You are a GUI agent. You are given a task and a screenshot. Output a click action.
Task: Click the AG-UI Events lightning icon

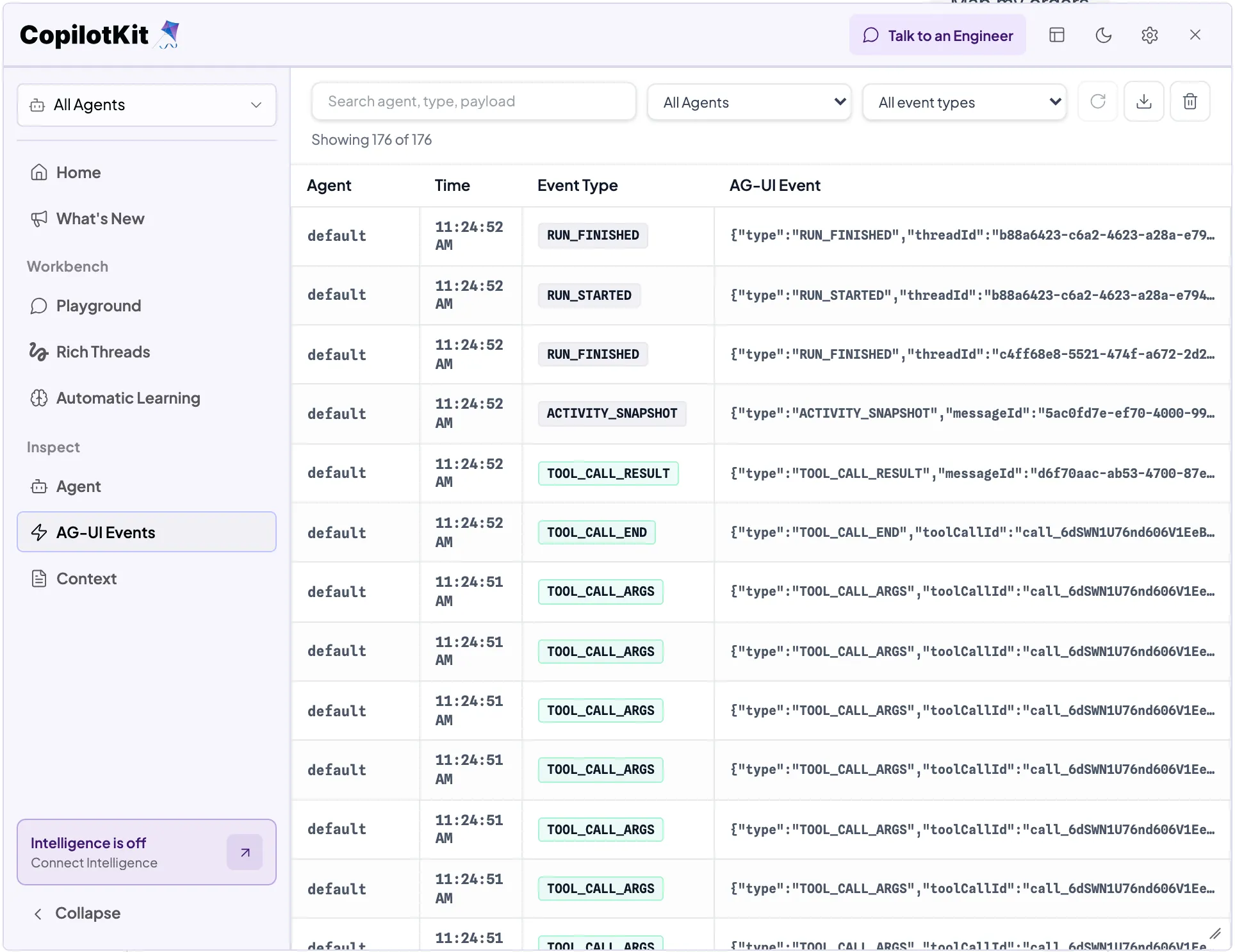click(39, 532)
